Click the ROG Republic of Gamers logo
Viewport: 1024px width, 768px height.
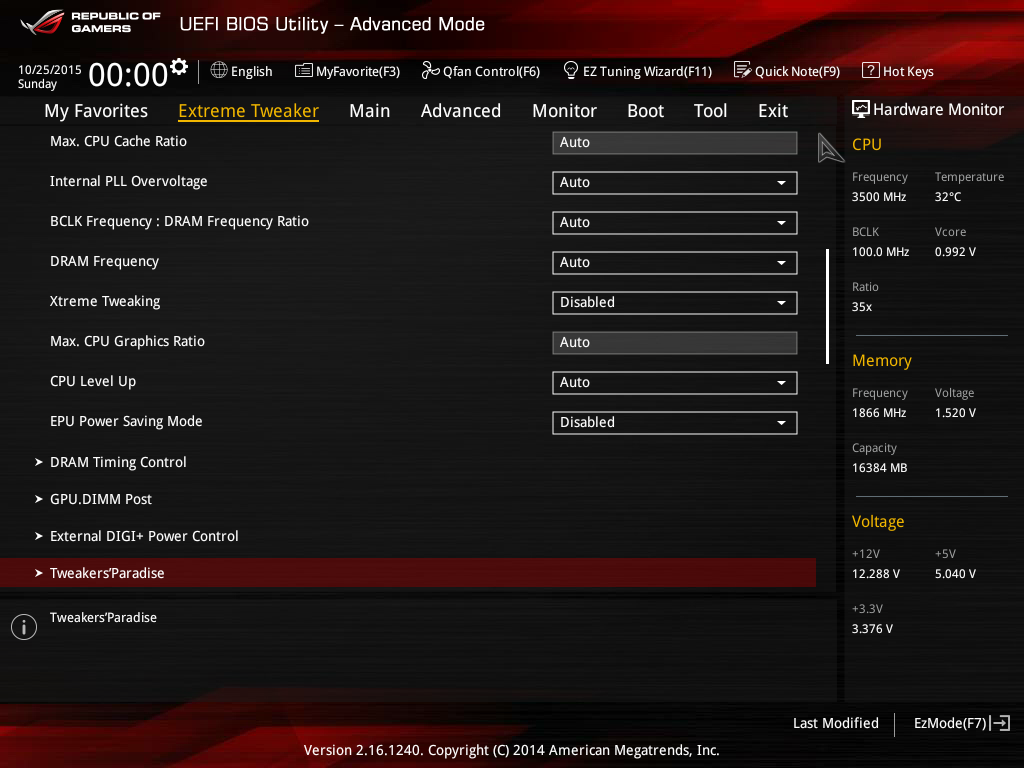point(90,22)
